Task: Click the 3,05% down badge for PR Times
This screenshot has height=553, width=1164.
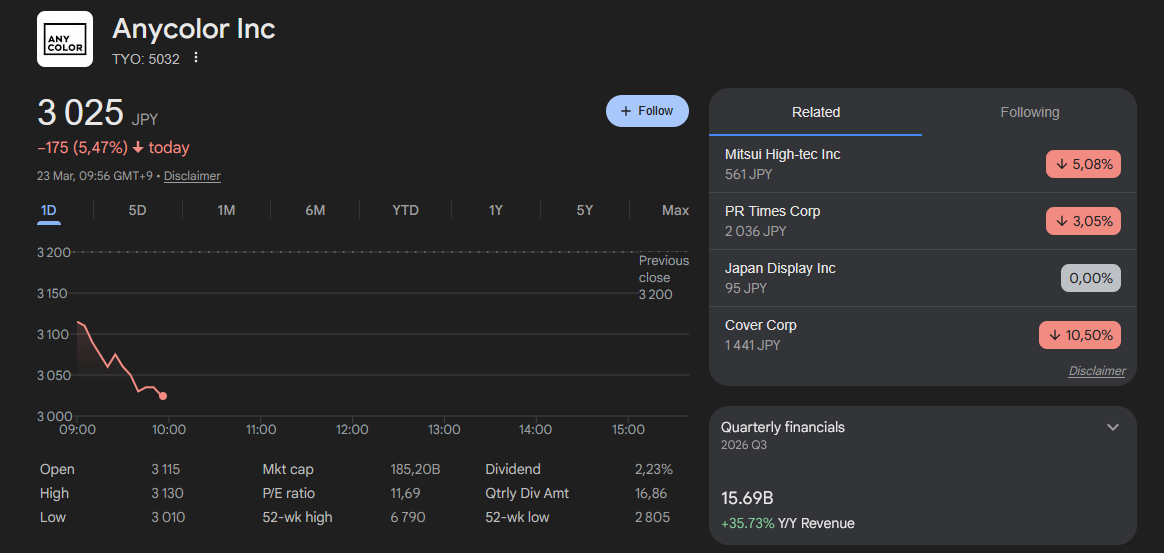Action: point(1083,221)
